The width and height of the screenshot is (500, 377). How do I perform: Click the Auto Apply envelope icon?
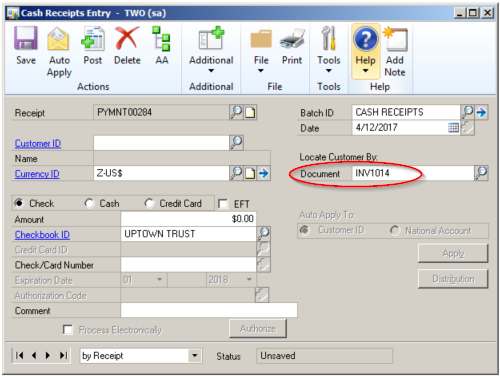pos(58,39)
